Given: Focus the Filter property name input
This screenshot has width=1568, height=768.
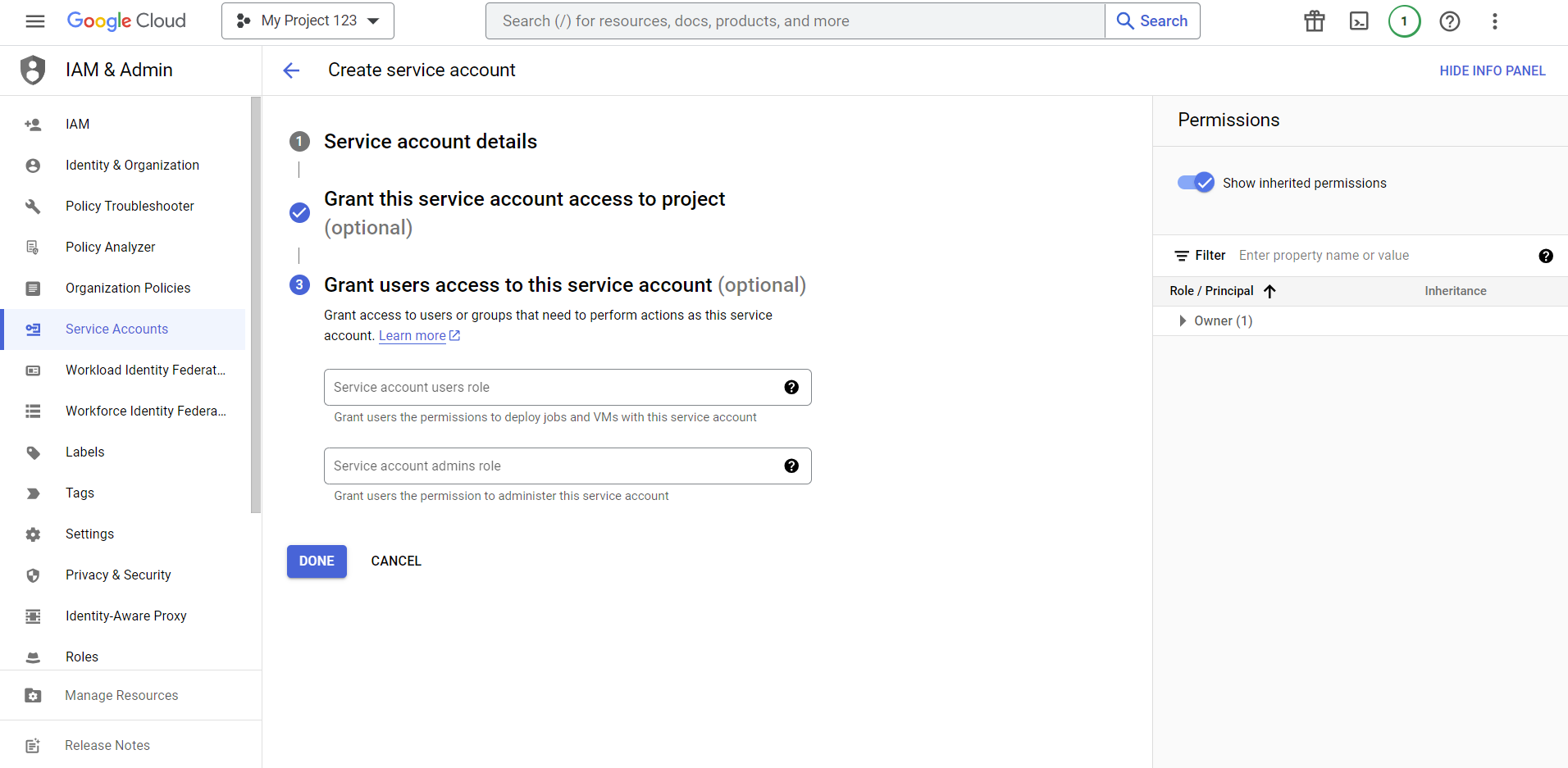Looking at the screenshot, I should click(x=1382, y=256).
